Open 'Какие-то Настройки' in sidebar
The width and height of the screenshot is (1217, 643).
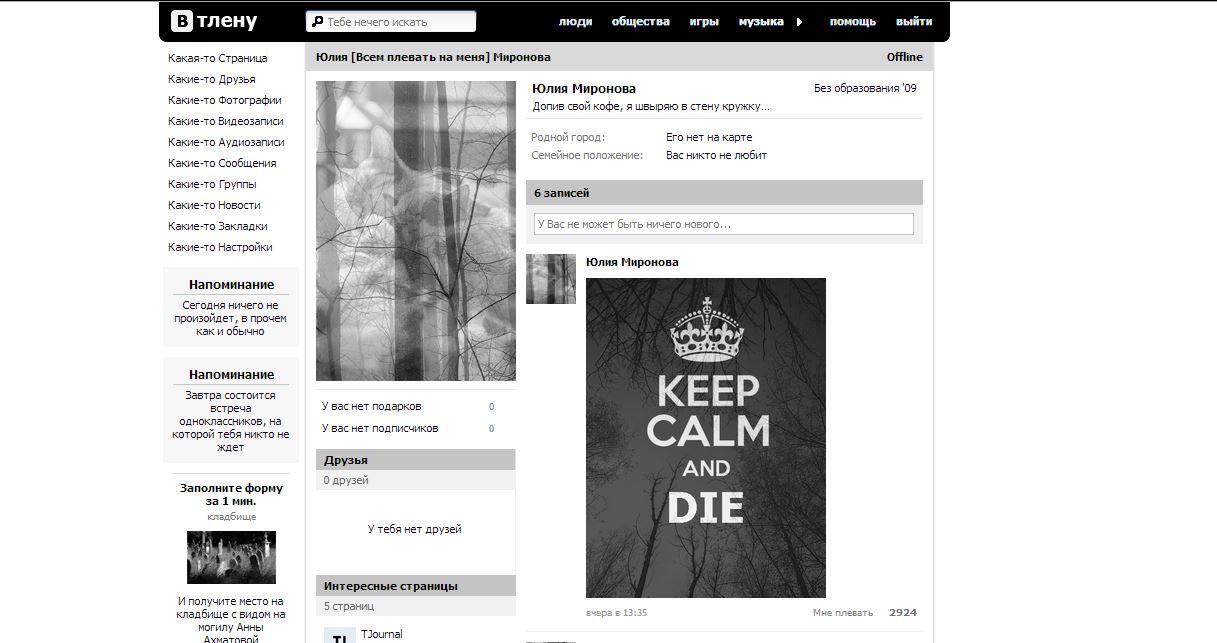[x=220, y=247]
